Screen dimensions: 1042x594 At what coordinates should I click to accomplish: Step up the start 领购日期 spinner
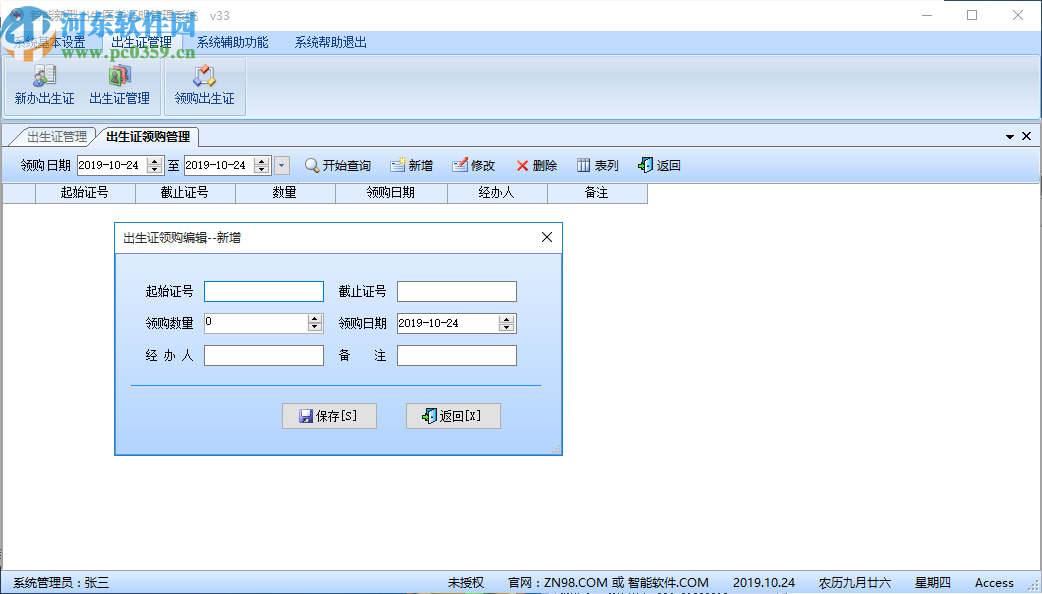[155, 161]
